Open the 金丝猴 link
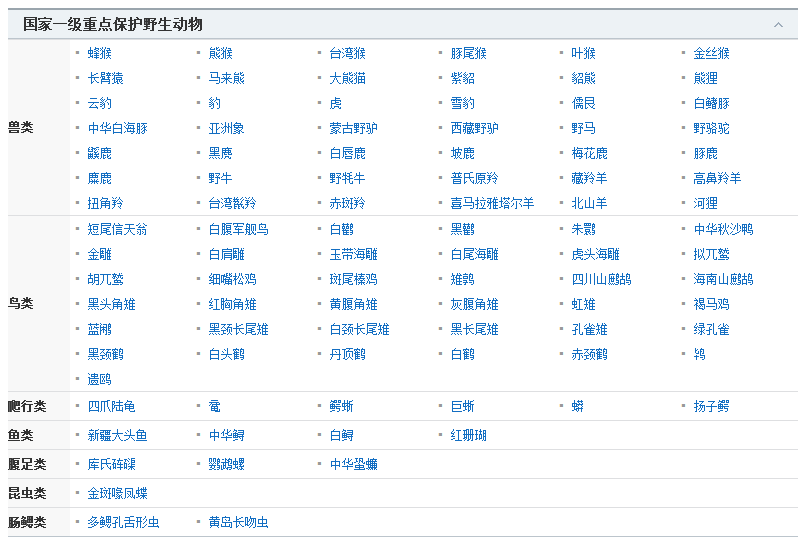 (x=711, y=53)
